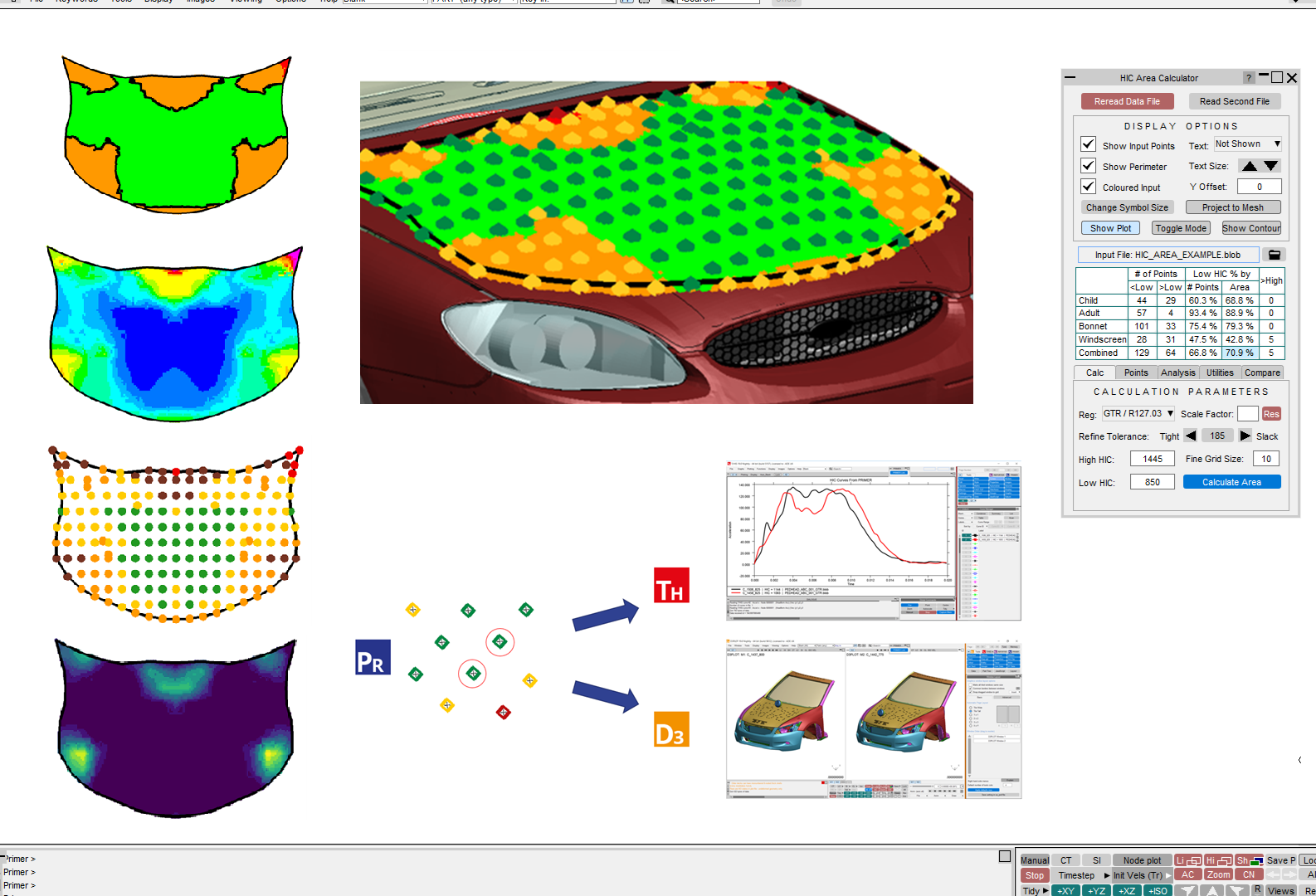Open the HIC Area Calculator help icon

tap(1249, 78)
